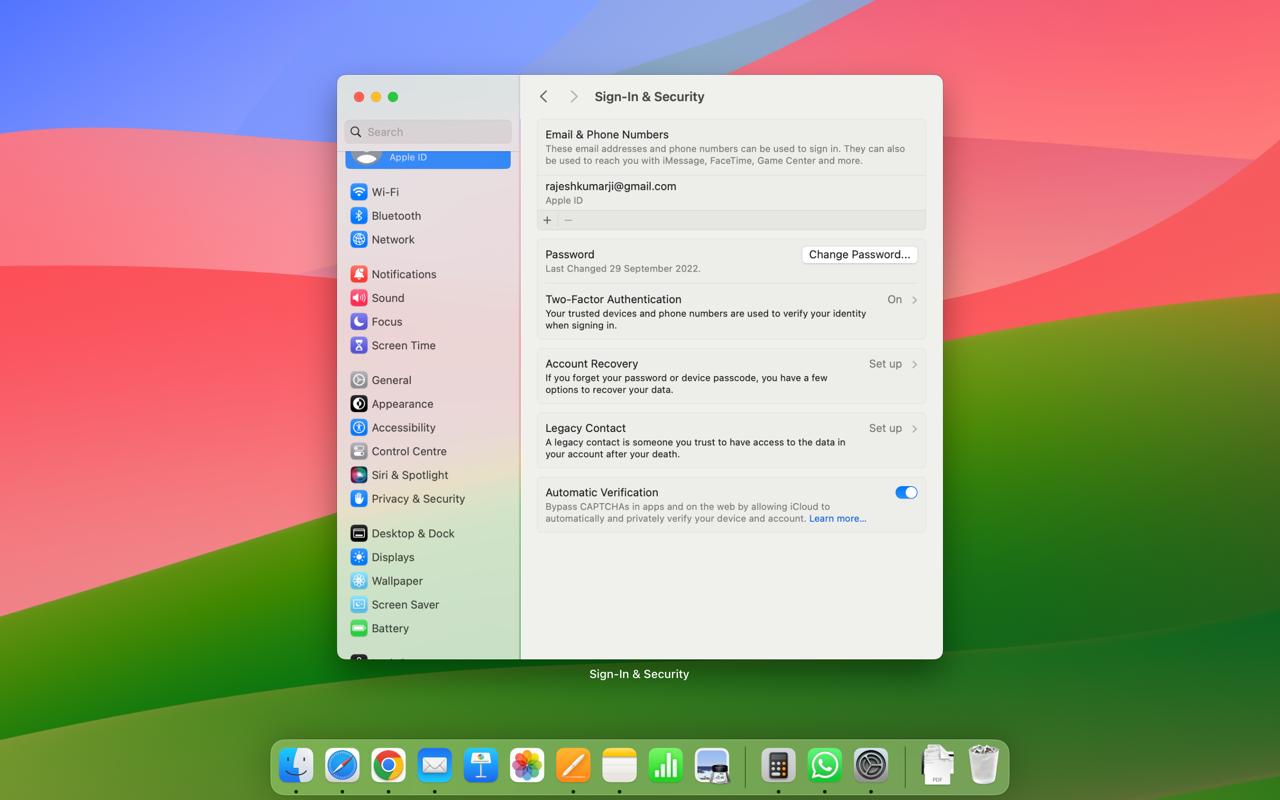Click the Search field in the sidebar
This screenshot has width=1280, height=800.
click(x=428, y=132)
